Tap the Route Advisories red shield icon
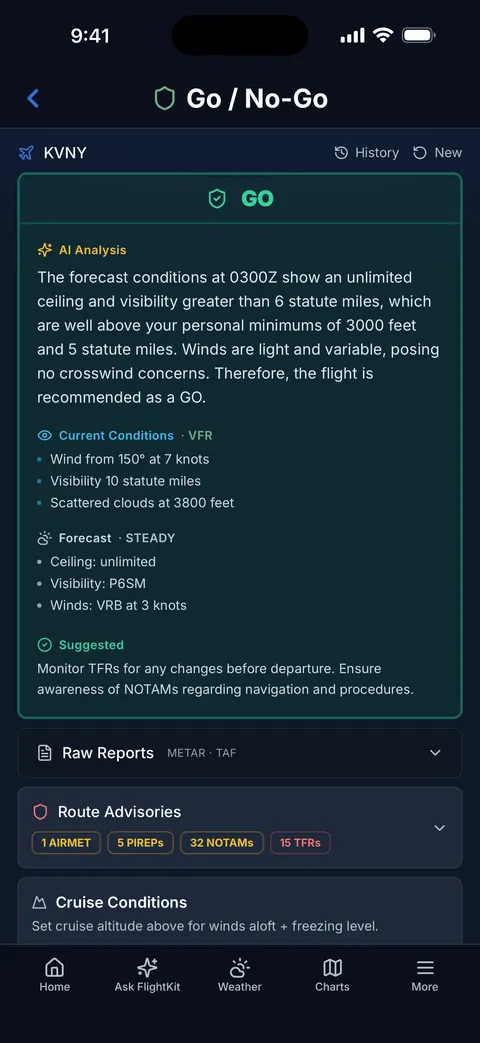The image size is (480, 1043). [x=41, y=812]
